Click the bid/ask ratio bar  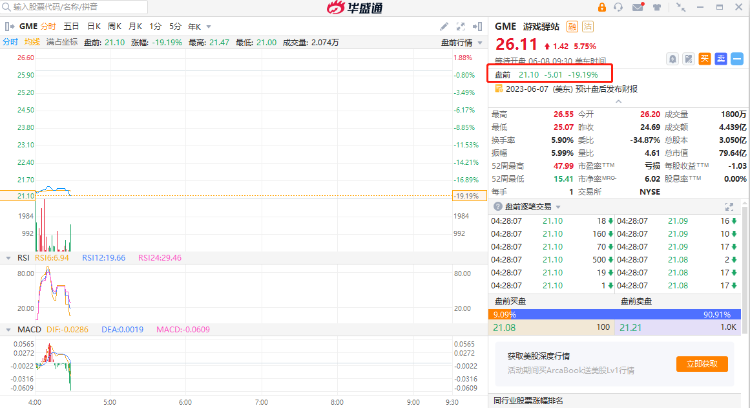(616, 313)
